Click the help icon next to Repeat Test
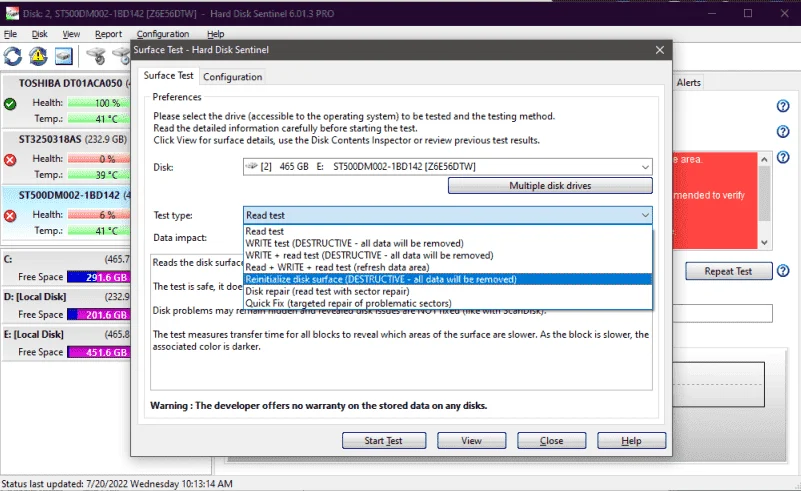Viewport: 801px width, 491px height. [x=783, y=271]
